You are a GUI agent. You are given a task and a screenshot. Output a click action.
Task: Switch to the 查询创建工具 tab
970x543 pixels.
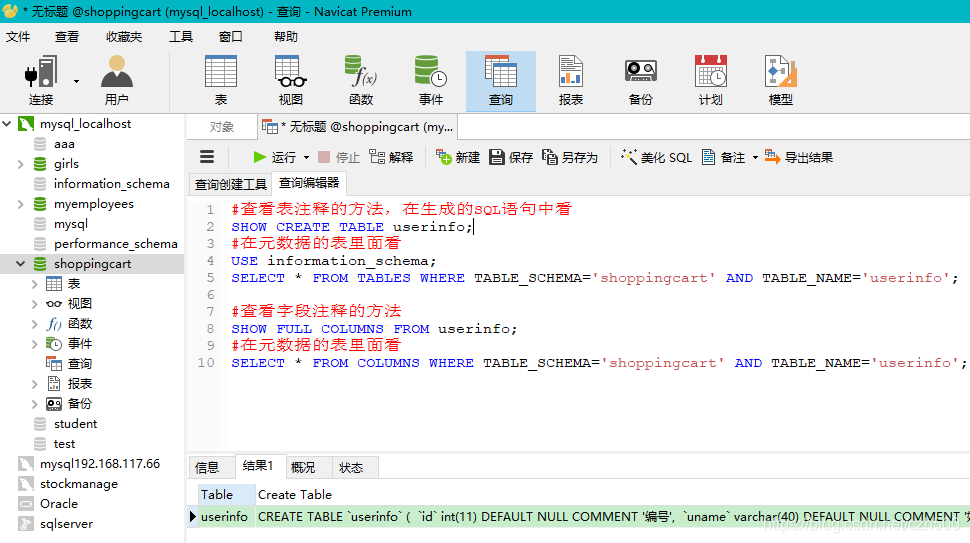click(230, 184)
